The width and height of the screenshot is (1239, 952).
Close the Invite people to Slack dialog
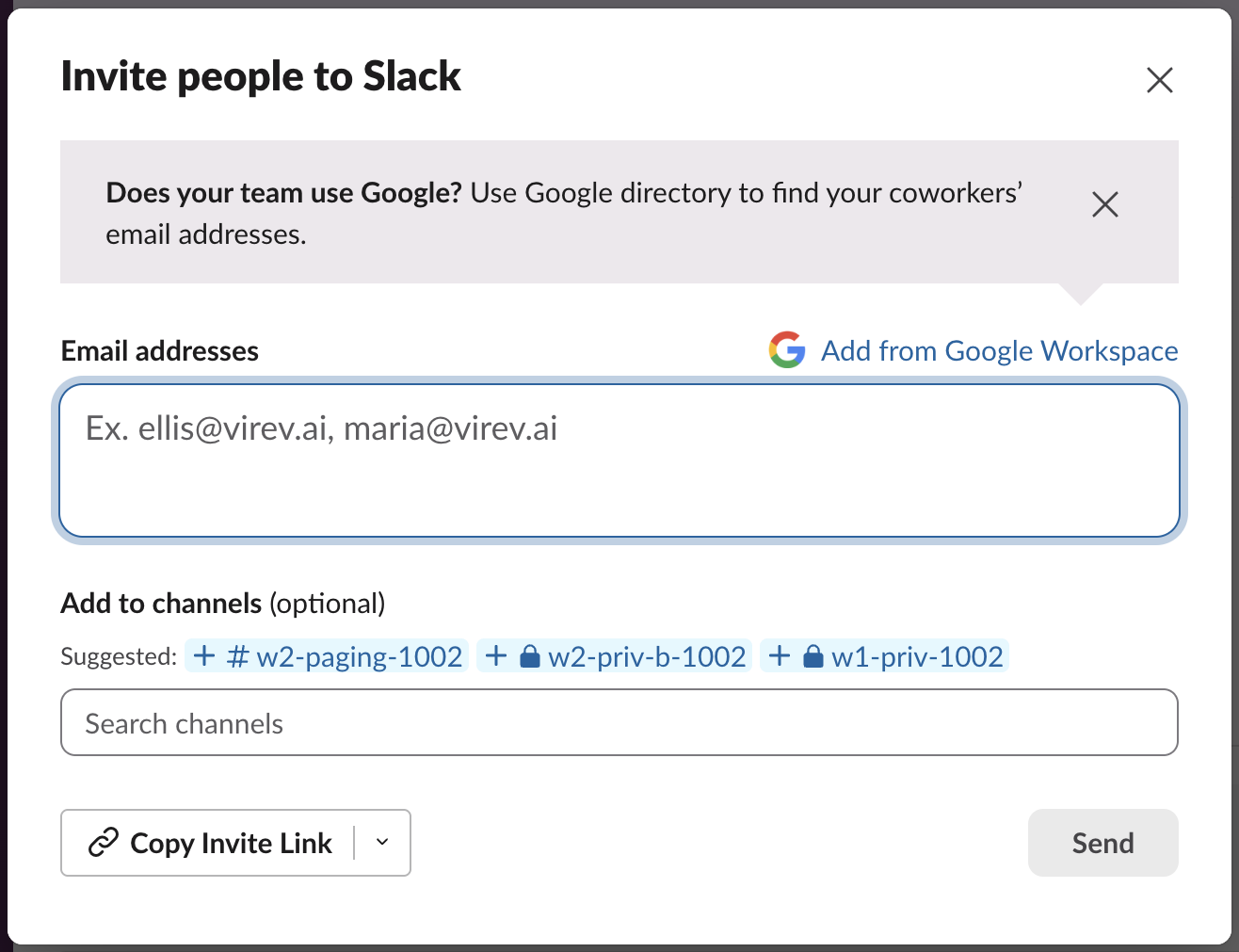(x=1159, y=80)
